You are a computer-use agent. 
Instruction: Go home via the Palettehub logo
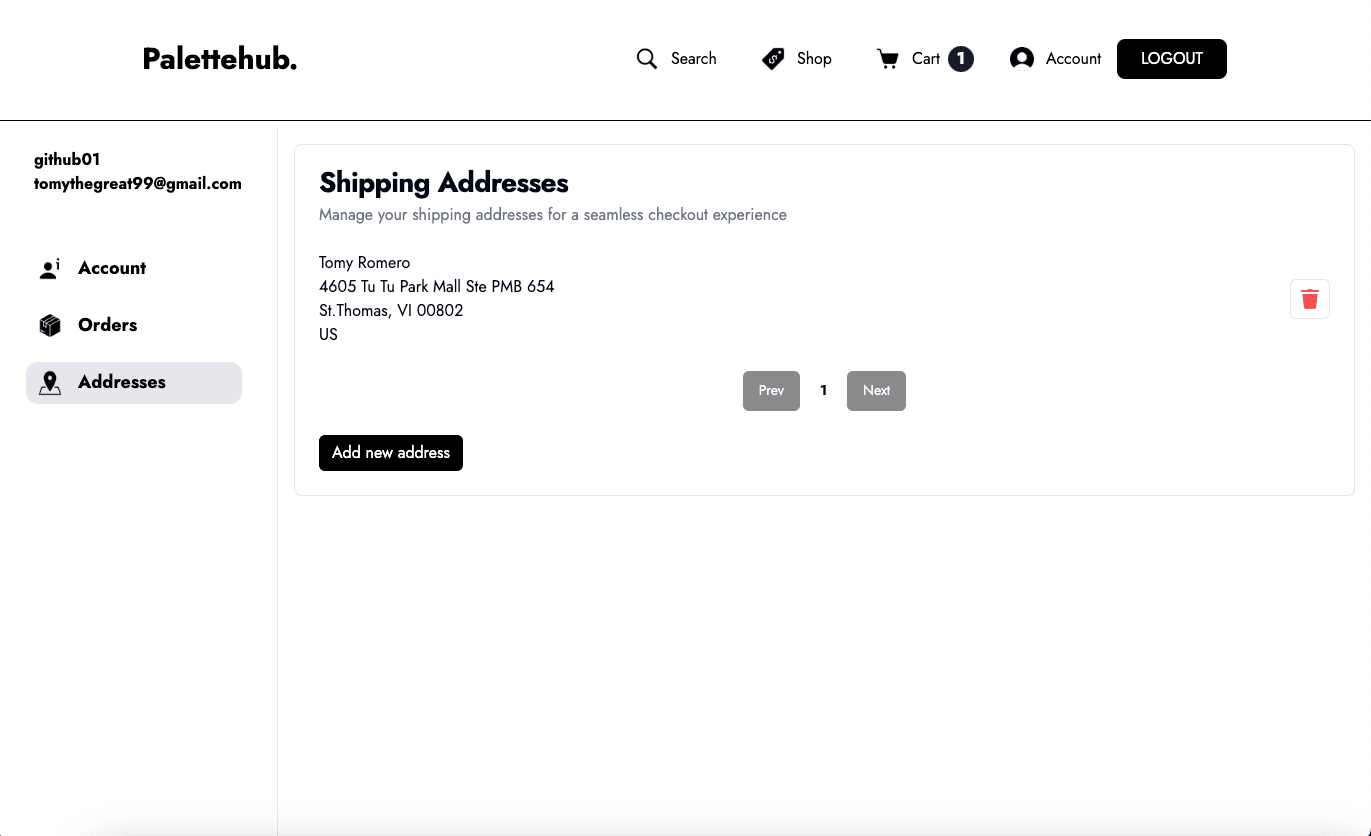coord(220,59)
